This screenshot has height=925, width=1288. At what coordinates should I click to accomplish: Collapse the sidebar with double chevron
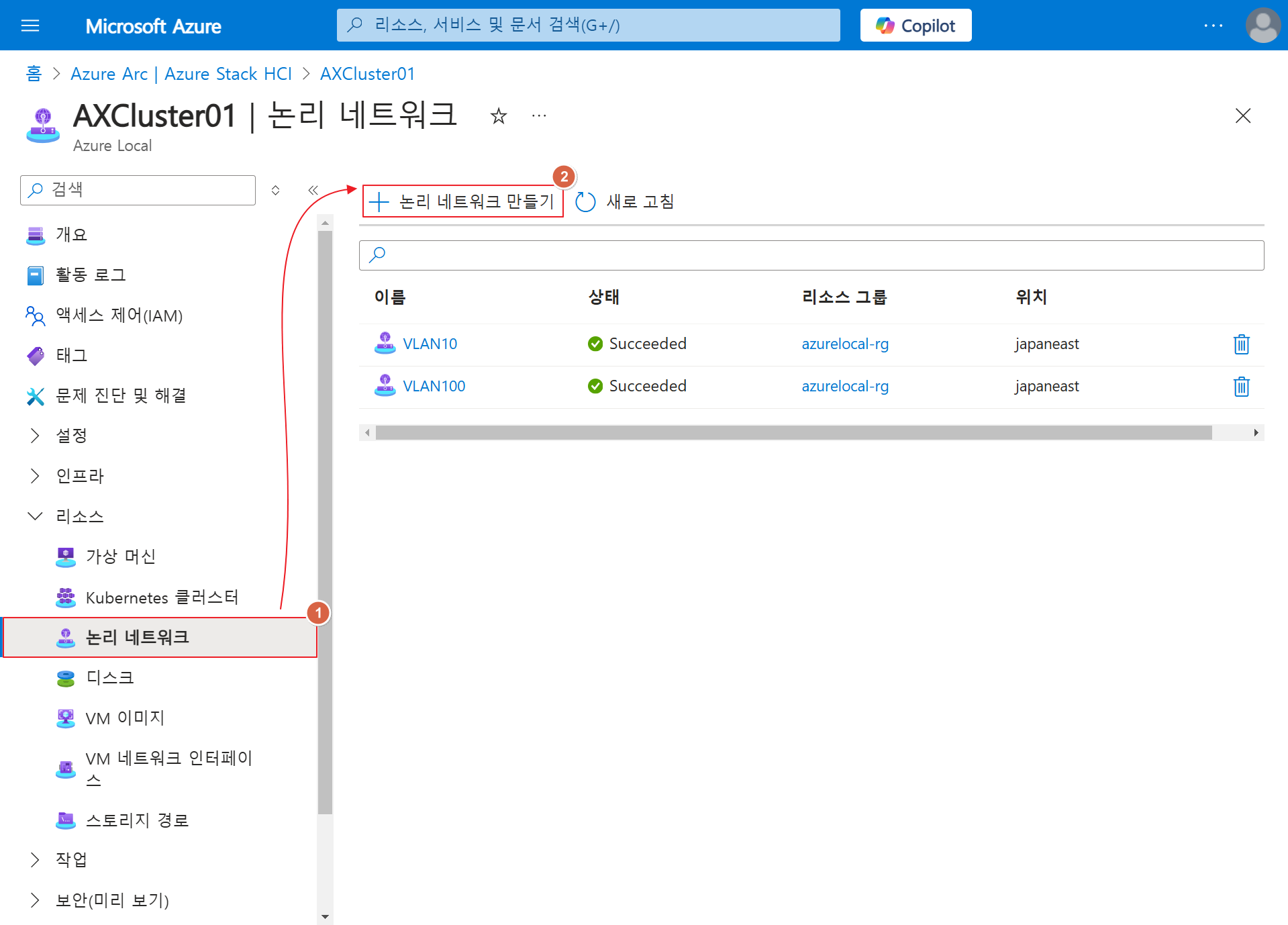313,190
